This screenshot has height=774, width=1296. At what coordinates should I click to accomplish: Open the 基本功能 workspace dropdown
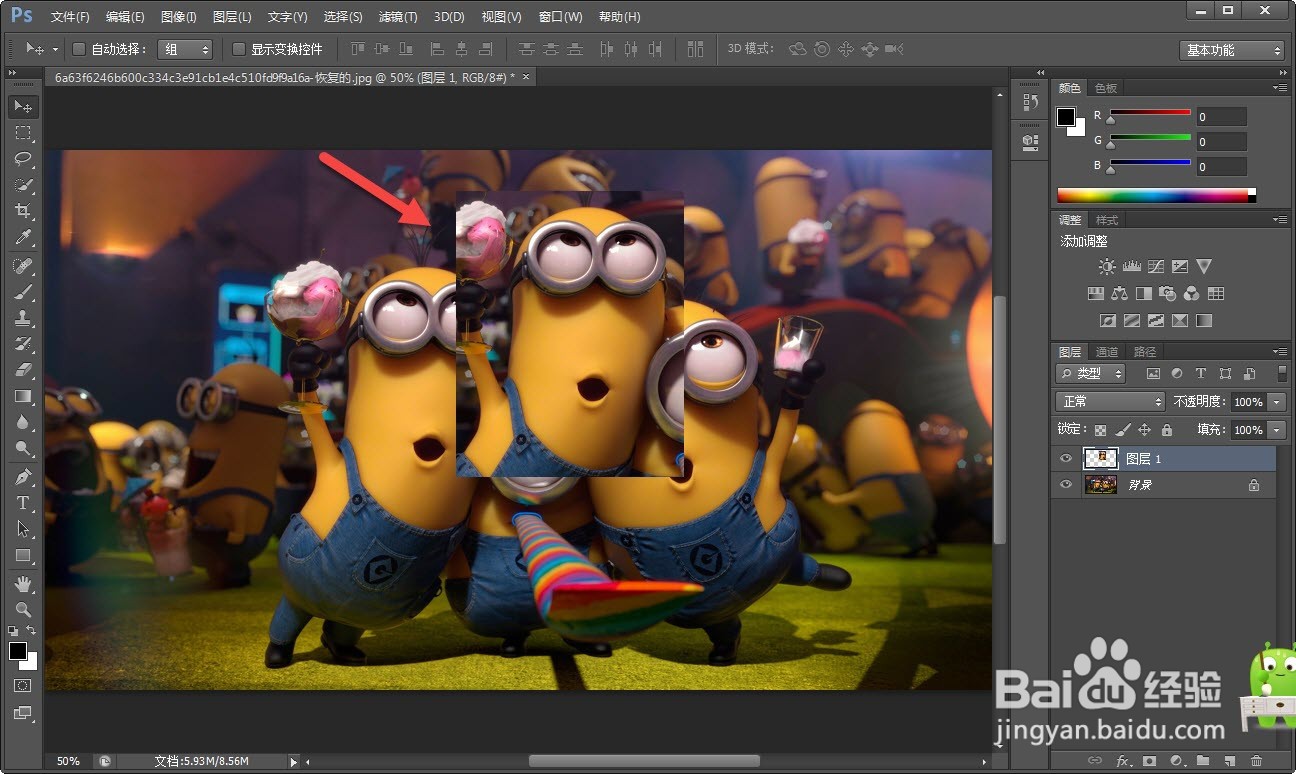click(x=1231, y=50)
